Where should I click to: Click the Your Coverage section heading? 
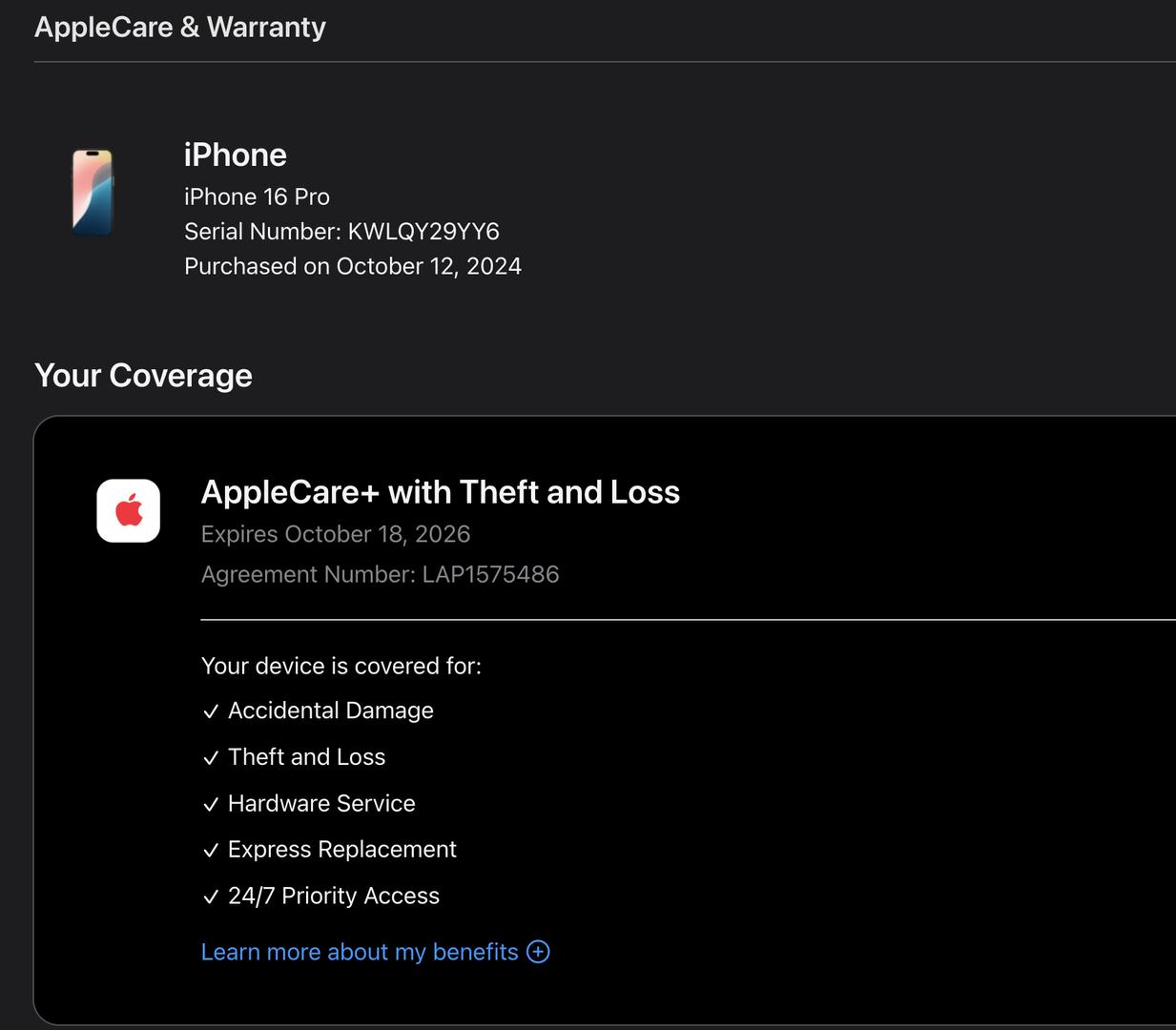pos(143,376)
